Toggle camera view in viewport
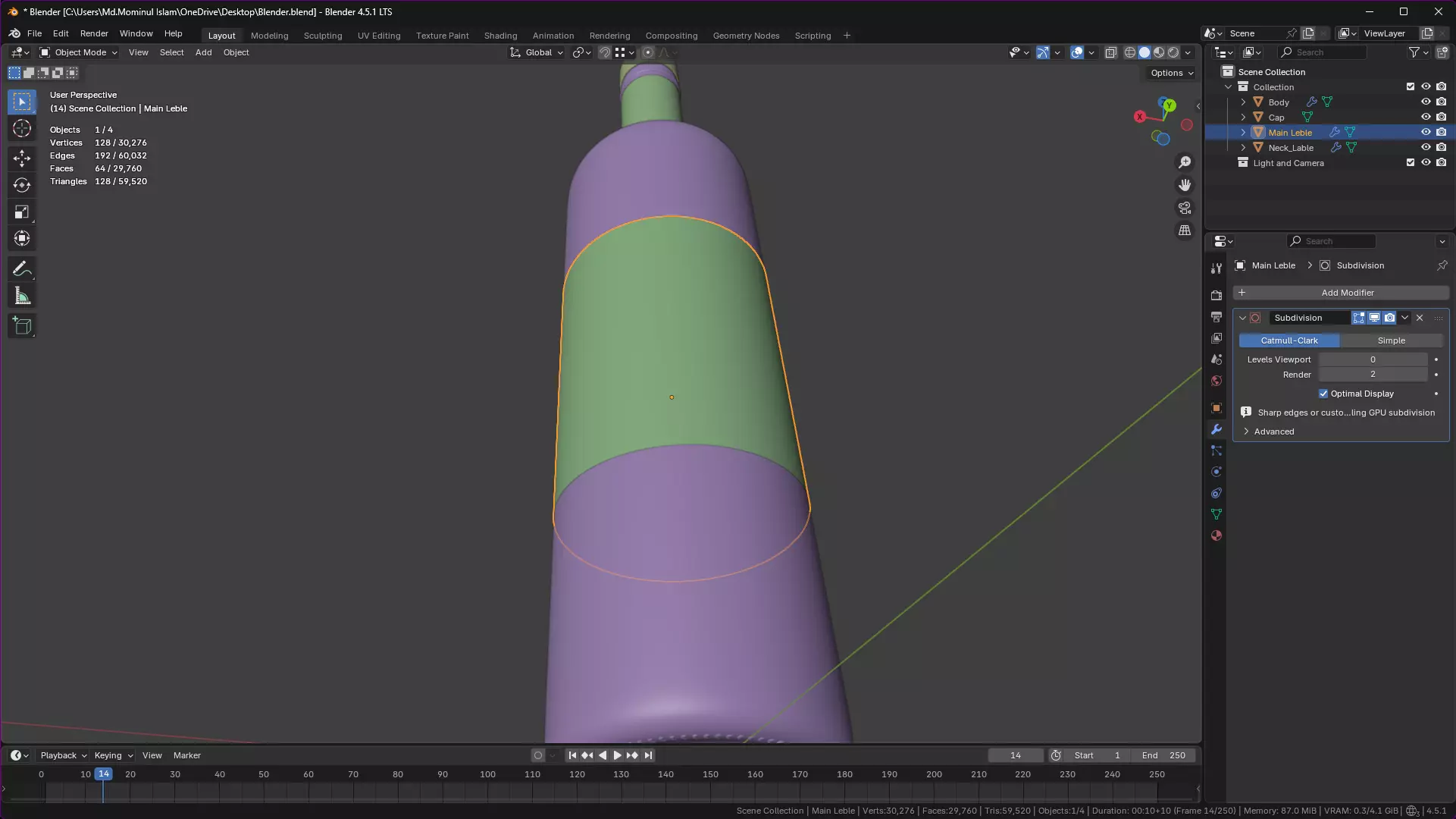Image resolution: width=1456 pixels, height=819 pixels. (x=1185, y=208)
